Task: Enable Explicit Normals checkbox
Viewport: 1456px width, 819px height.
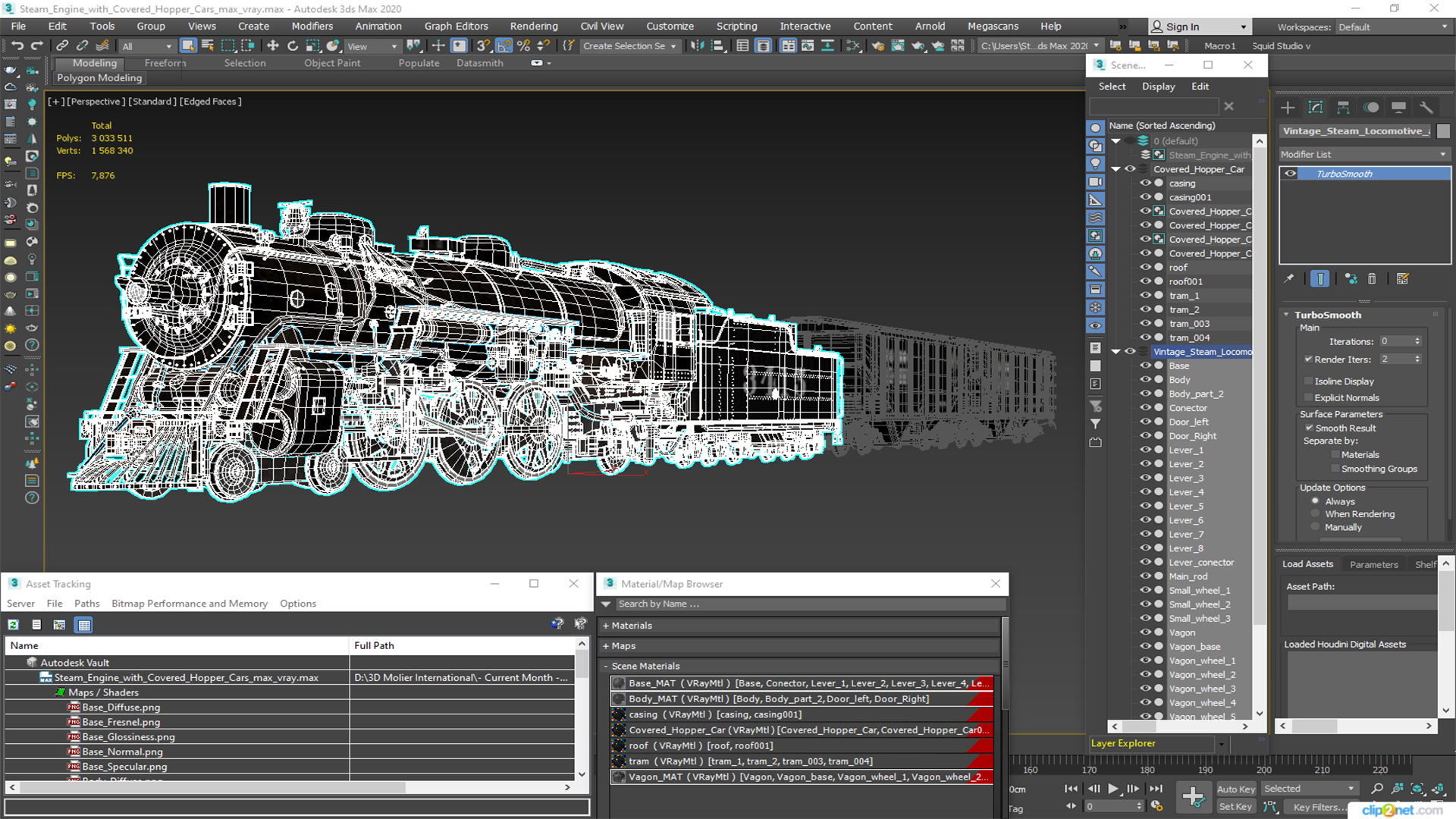Action: point(1308,397)
